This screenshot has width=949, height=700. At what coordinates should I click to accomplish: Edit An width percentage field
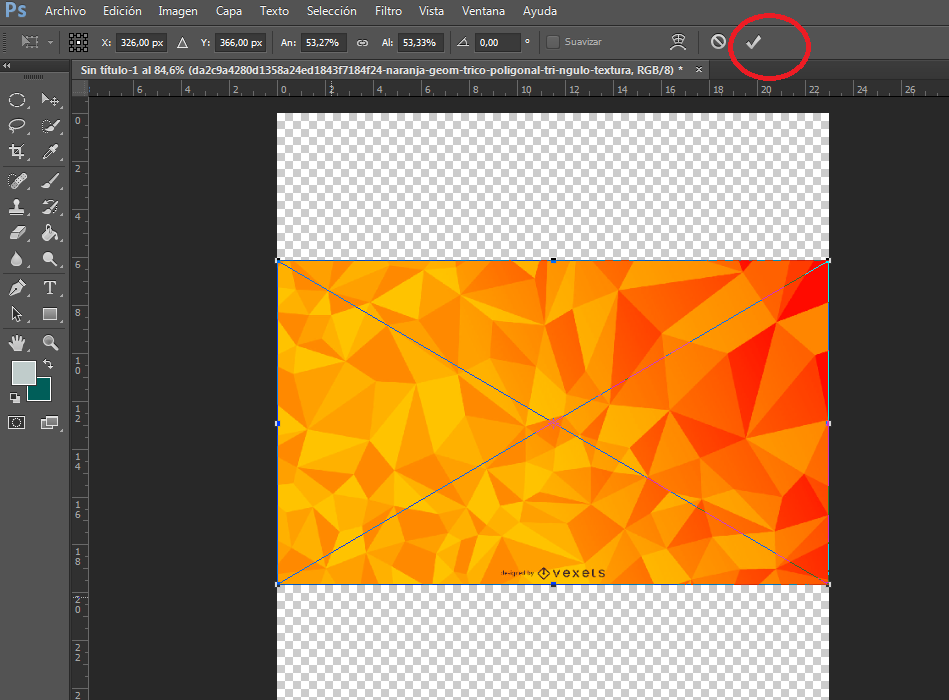[323, 43]
